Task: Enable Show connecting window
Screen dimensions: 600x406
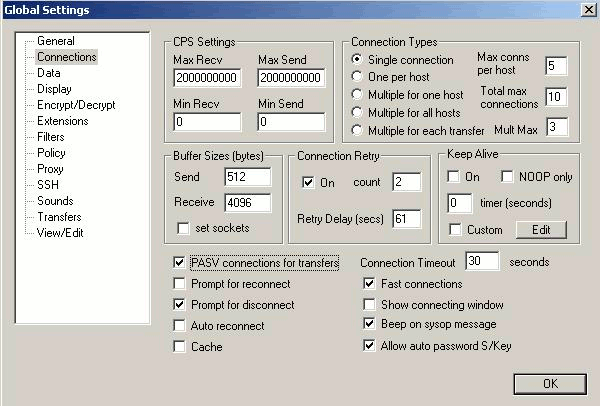Action: tap(370, 305)
